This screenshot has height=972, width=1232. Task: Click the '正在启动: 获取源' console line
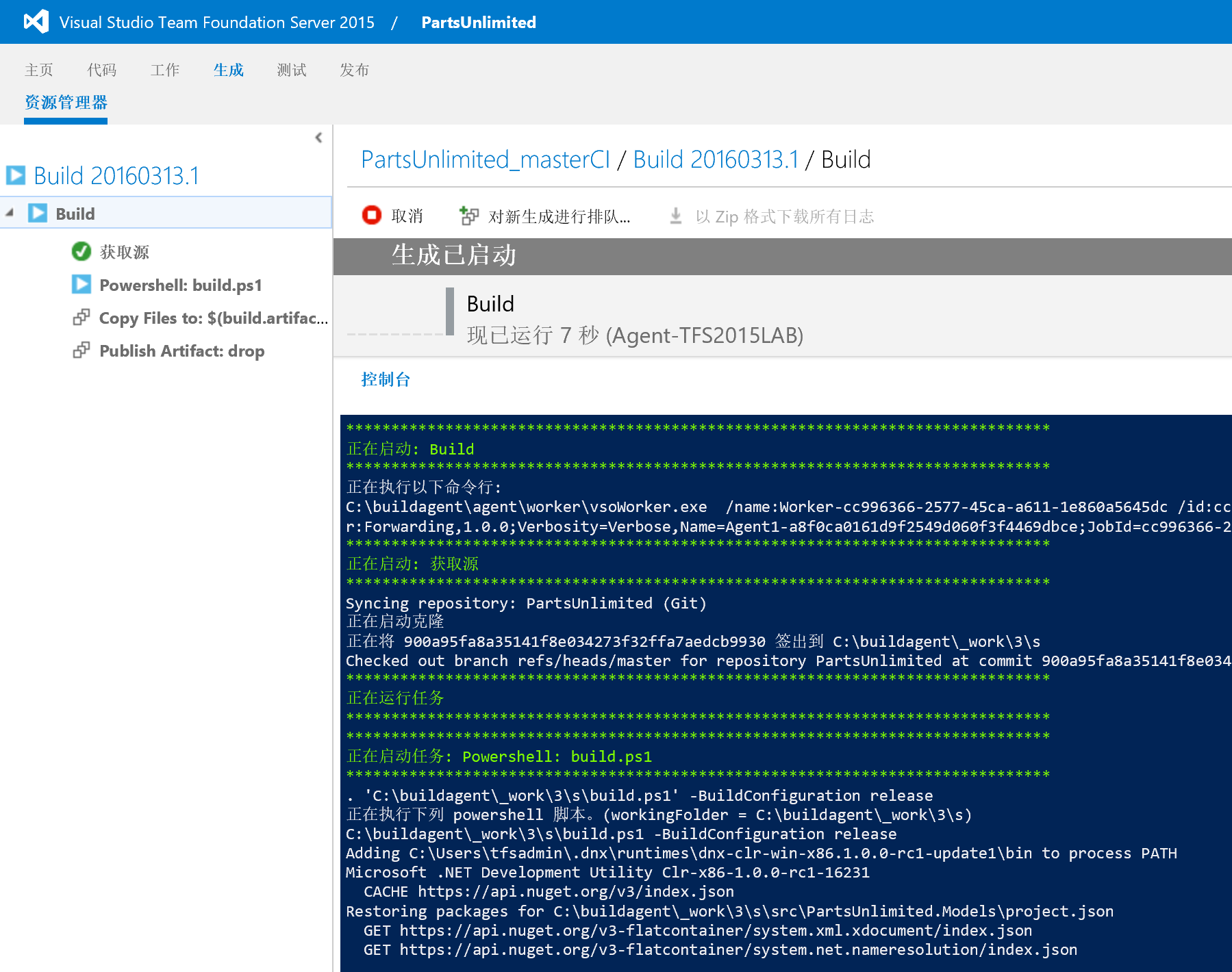pyautogui.click(x=412, y=563)
